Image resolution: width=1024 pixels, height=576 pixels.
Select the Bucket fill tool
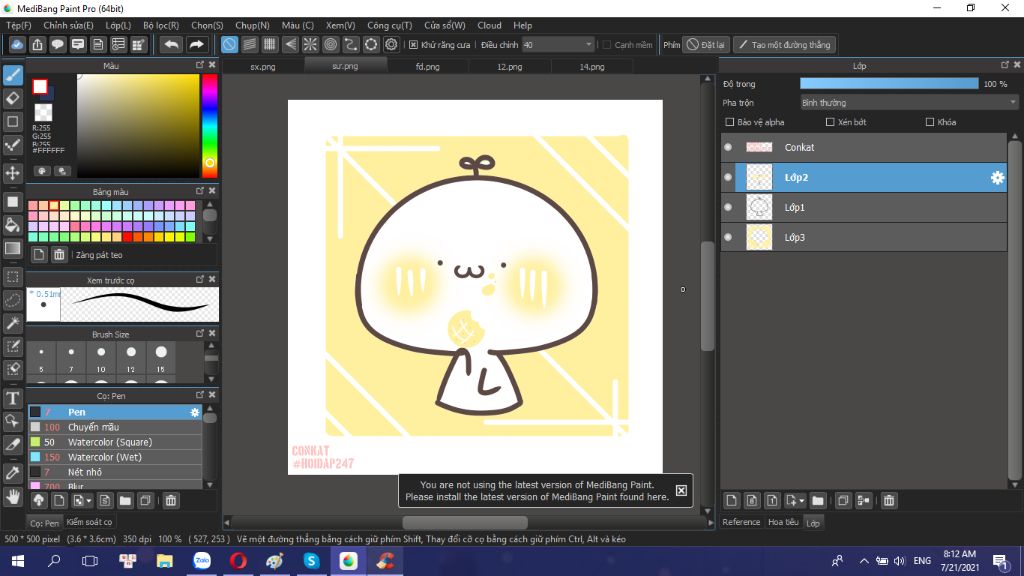(x=13, y=224)
